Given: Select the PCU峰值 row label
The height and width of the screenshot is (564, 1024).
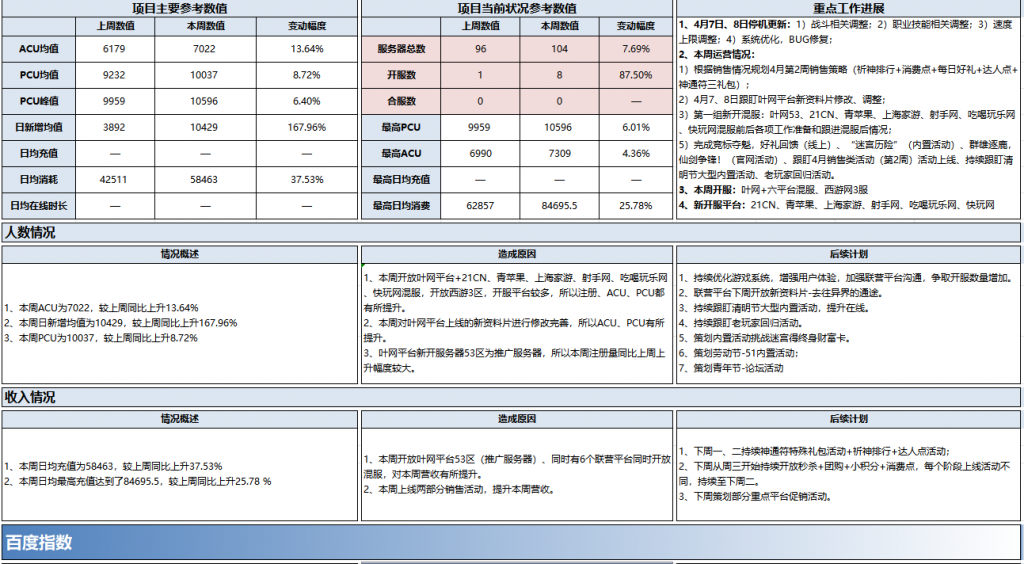Looking at the screenshot, I should (39, 101).
